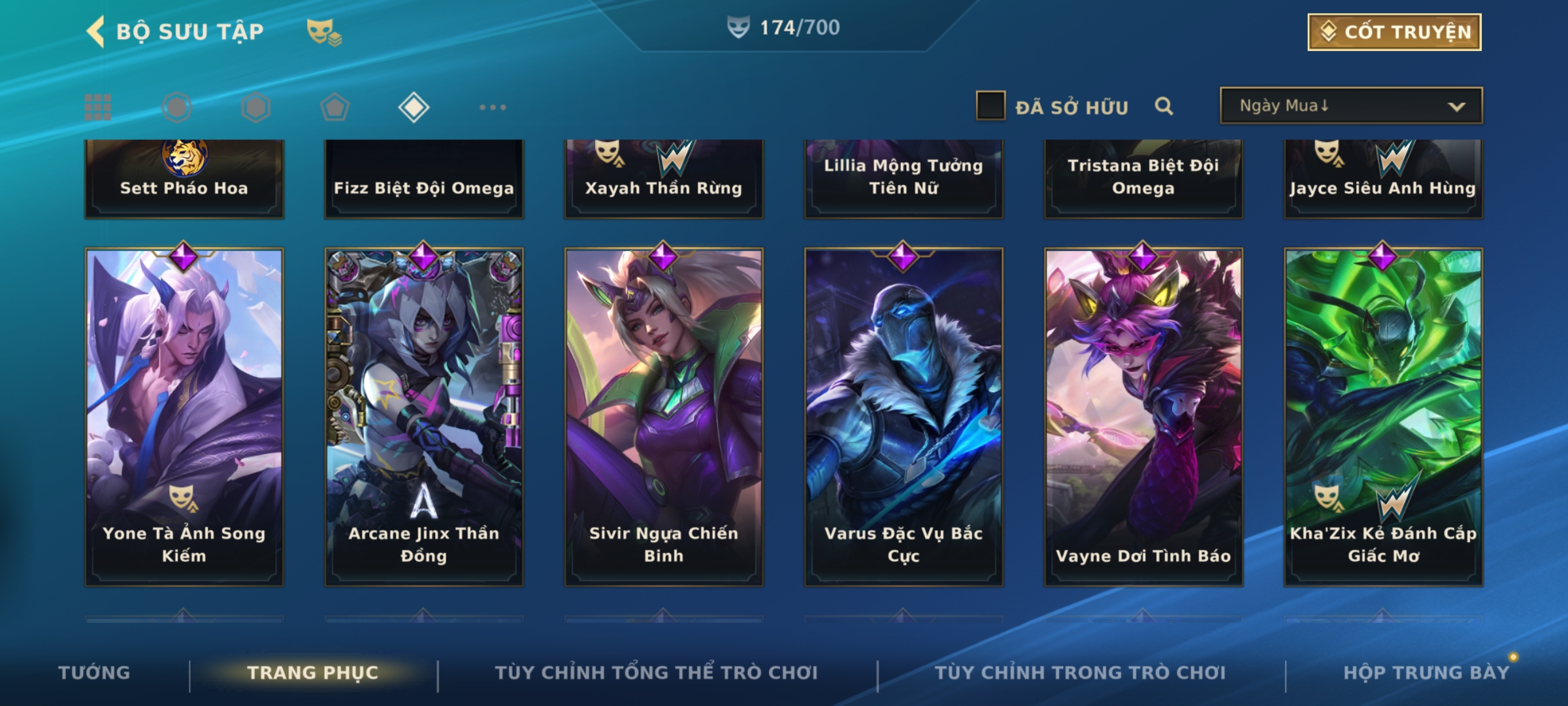Tick the Đã Sở Hữu checkbox
1568x706 pixels.
pyautogui.click(x=990, y=106)
